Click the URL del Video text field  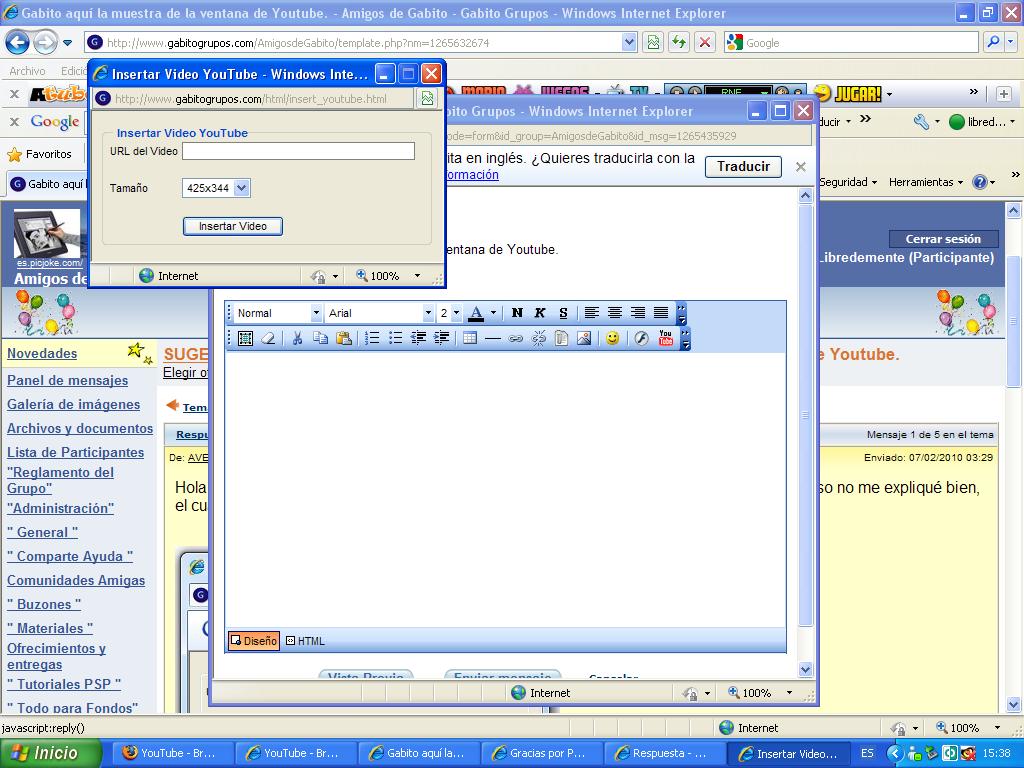click(298, 151)
